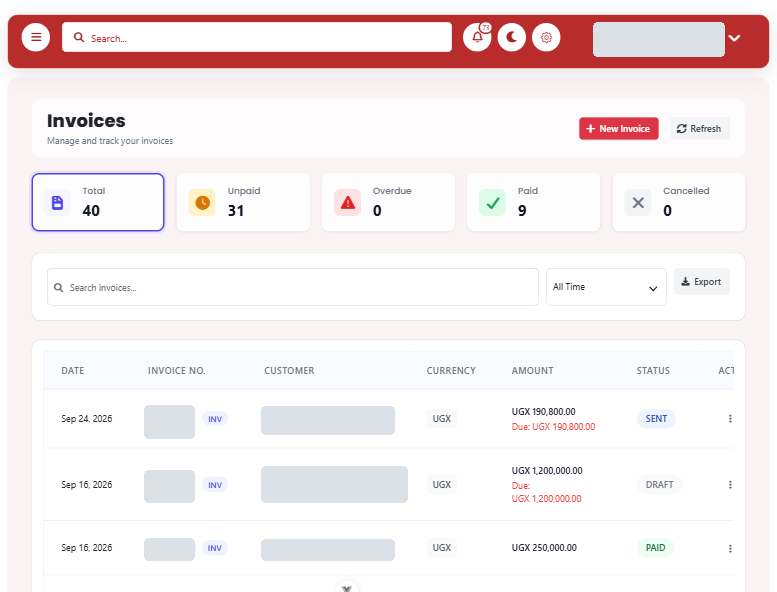The height and width of the screenshot is (592, 777).
Task: Export the invoices
Action: 702,282
